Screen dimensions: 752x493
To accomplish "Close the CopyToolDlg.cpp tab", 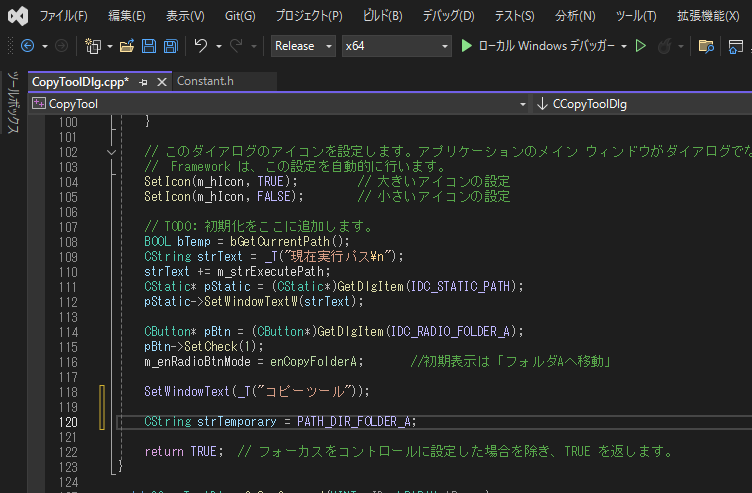I will coord(160,82).
